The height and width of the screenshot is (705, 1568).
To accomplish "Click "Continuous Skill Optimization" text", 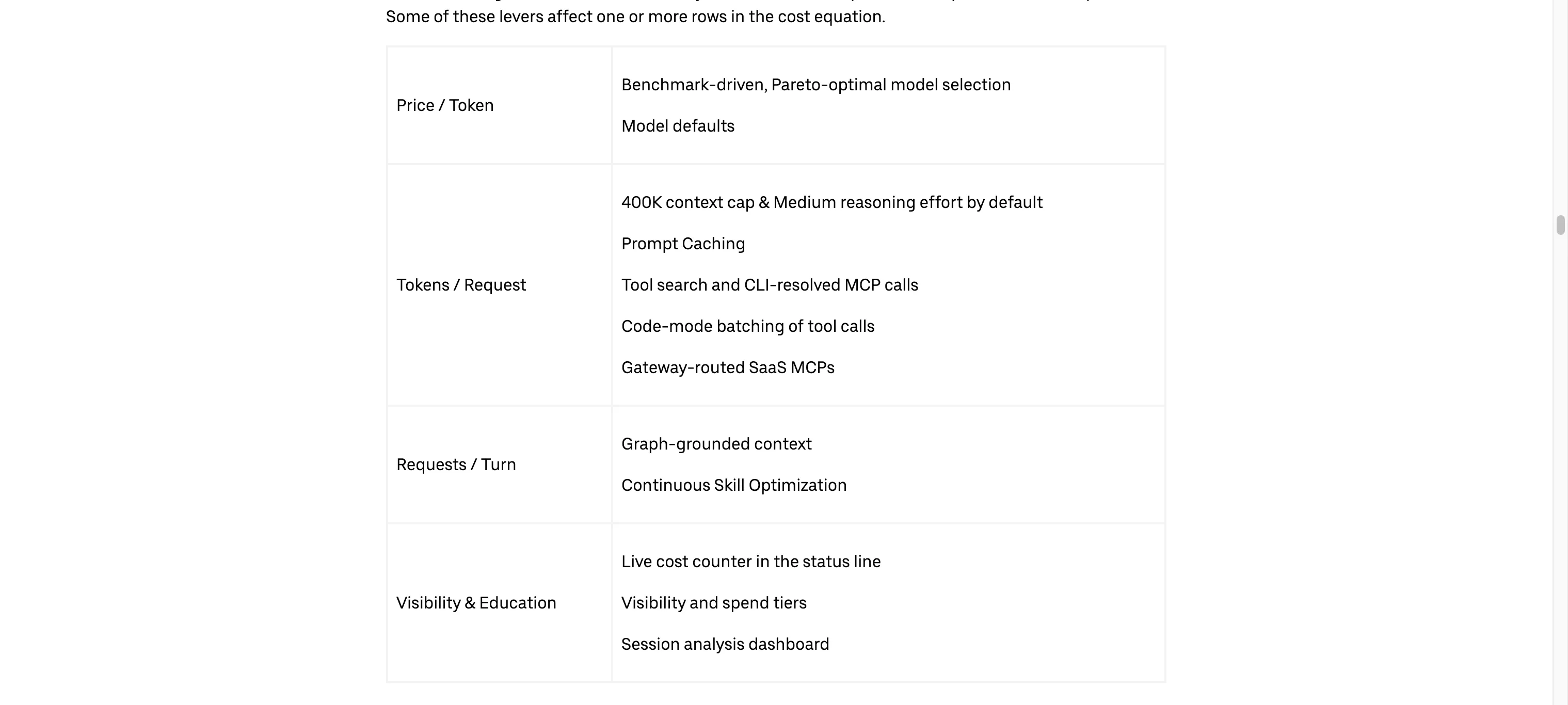I will tap(733, 485).
